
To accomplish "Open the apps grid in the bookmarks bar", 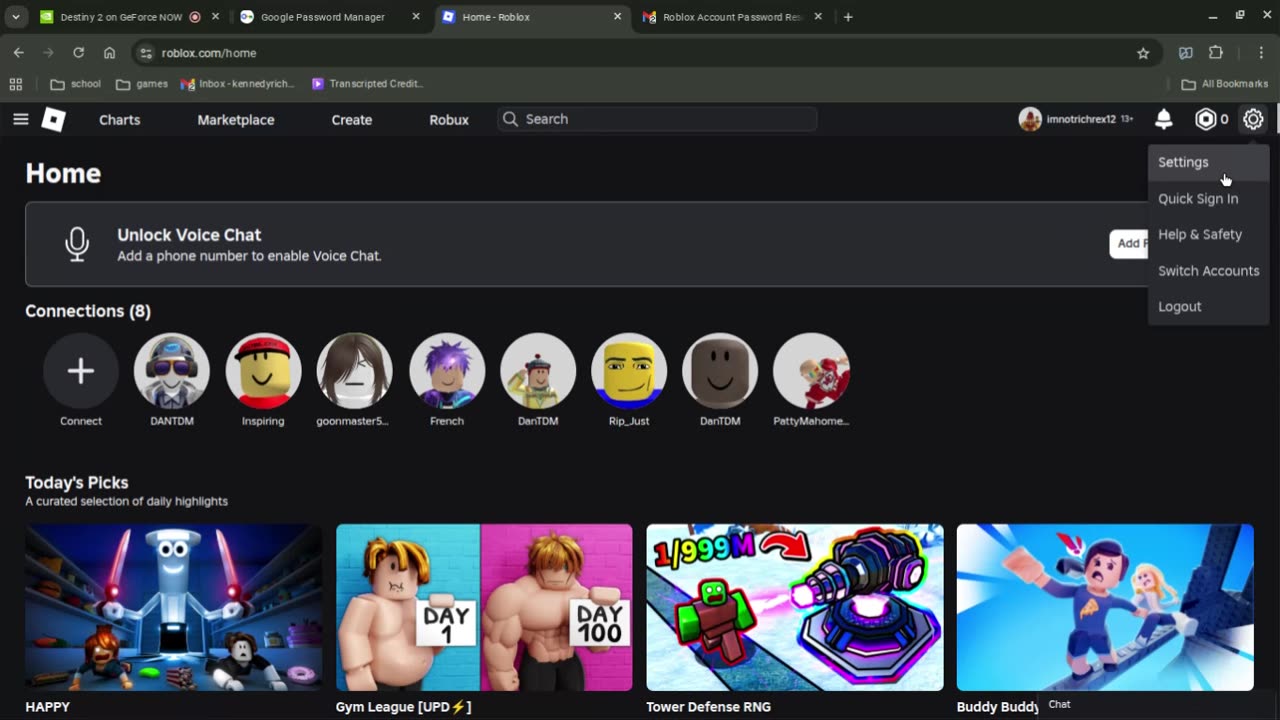I will (16, 84).
